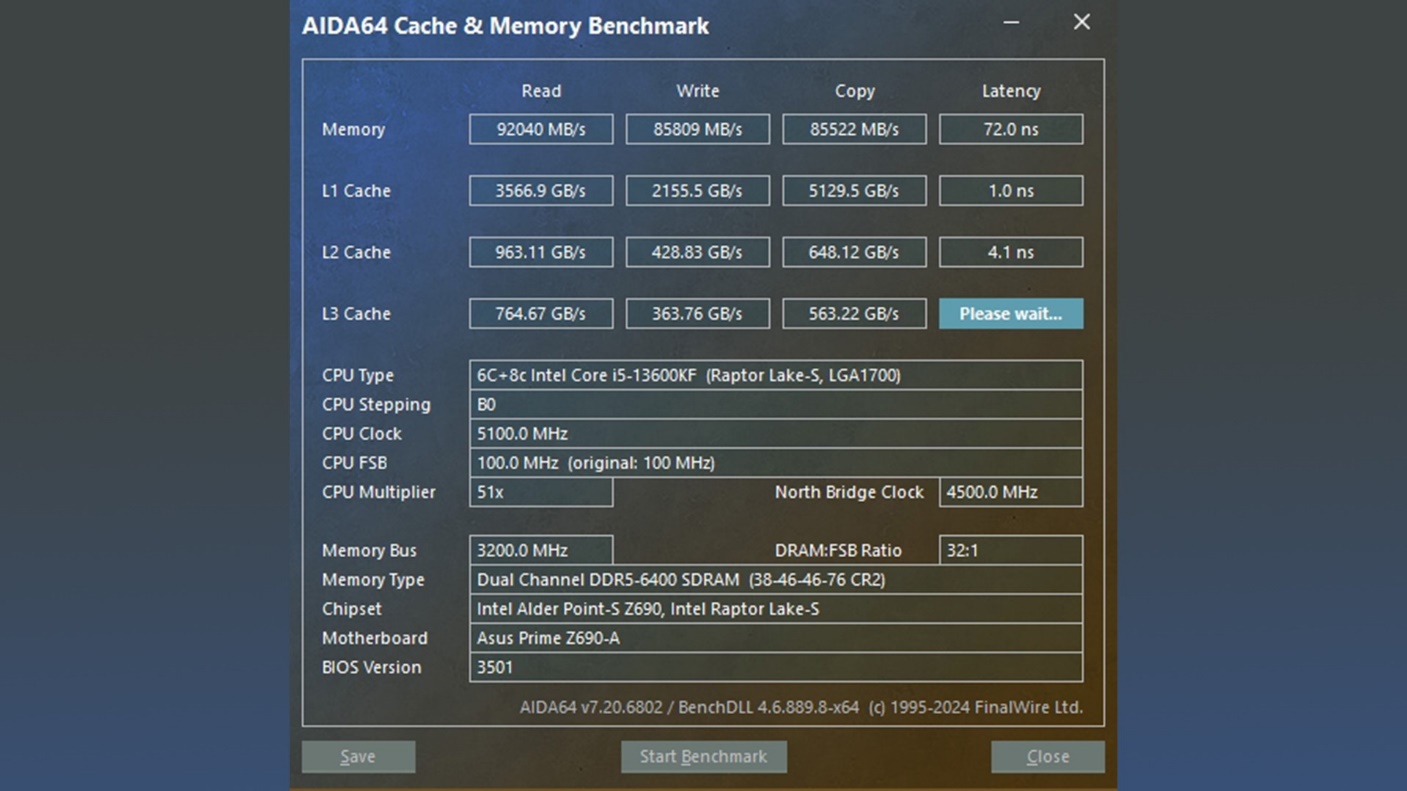
Task: Click the BIOS Version label
Action: point(371,667)
